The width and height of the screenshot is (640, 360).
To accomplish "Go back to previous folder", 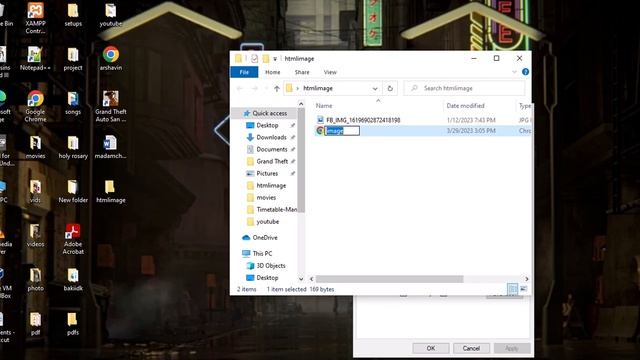I will [x=240, y=88].
